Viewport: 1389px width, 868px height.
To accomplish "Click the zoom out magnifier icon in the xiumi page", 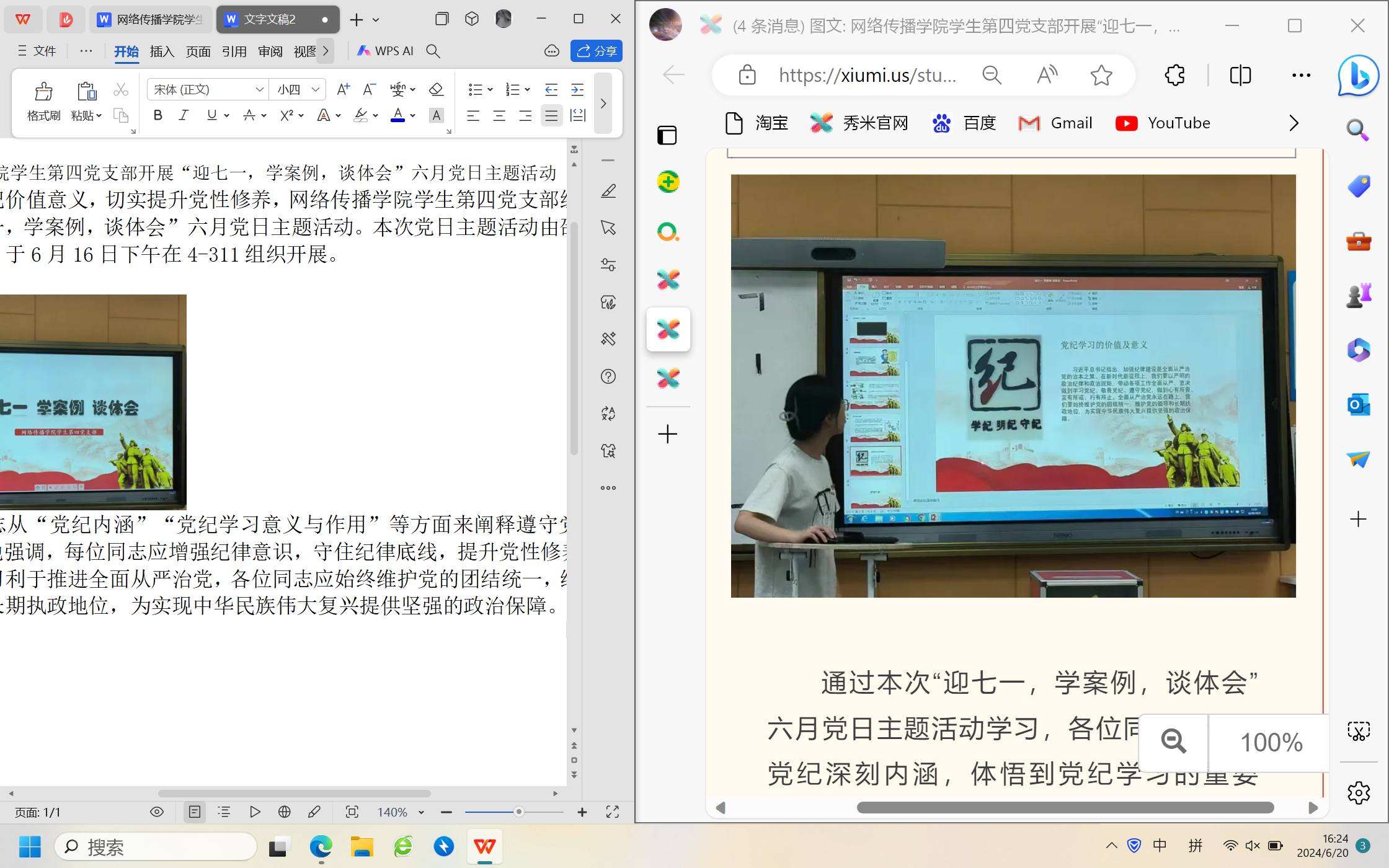I will tap(1173, 742).
